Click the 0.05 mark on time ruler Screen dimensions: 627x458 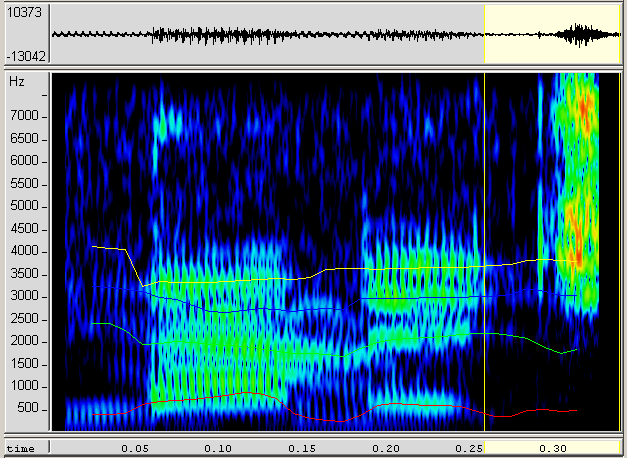(133, 448)
